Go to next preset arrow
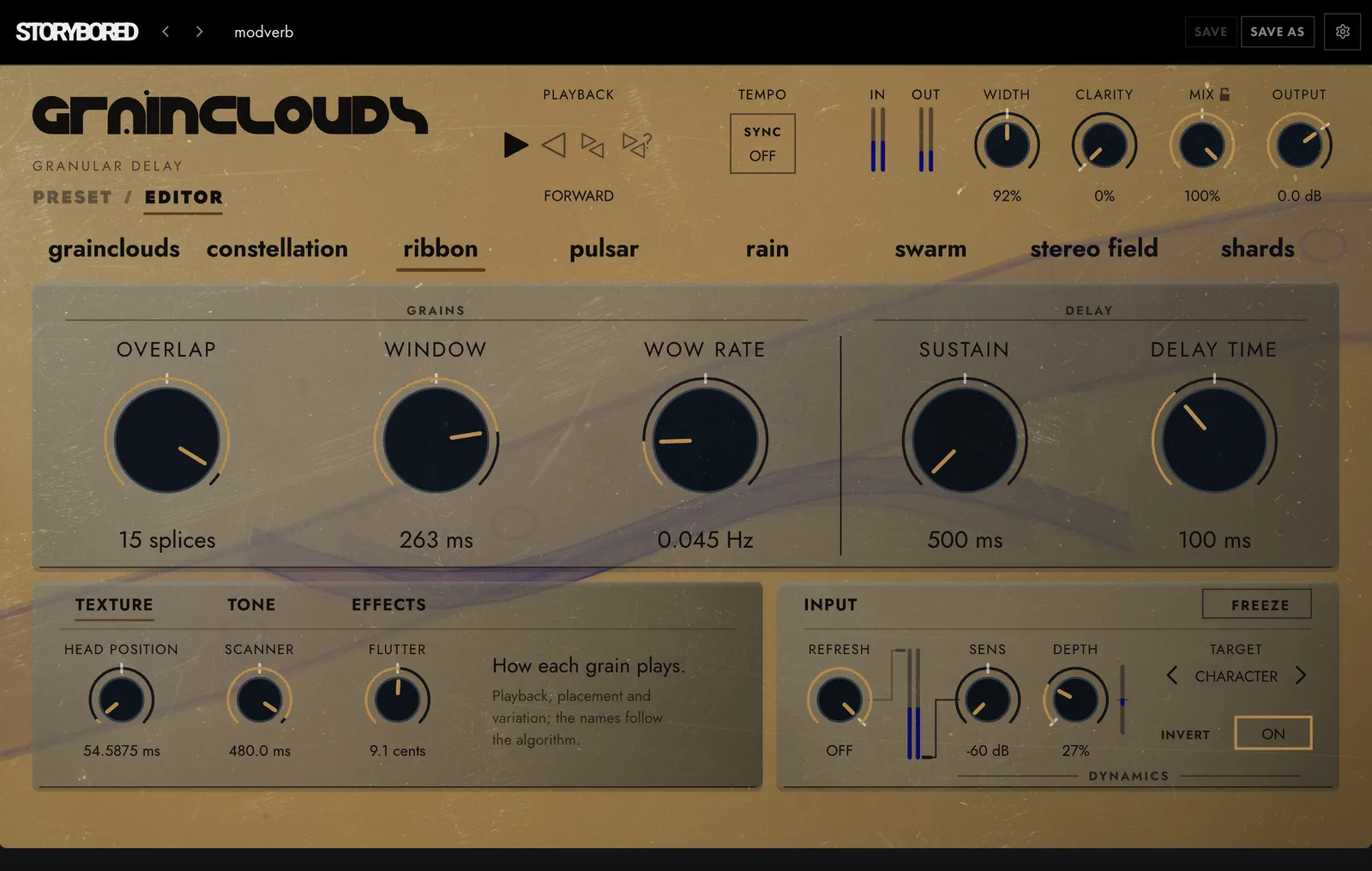The image size is (1372, 871). coord(199,32)
